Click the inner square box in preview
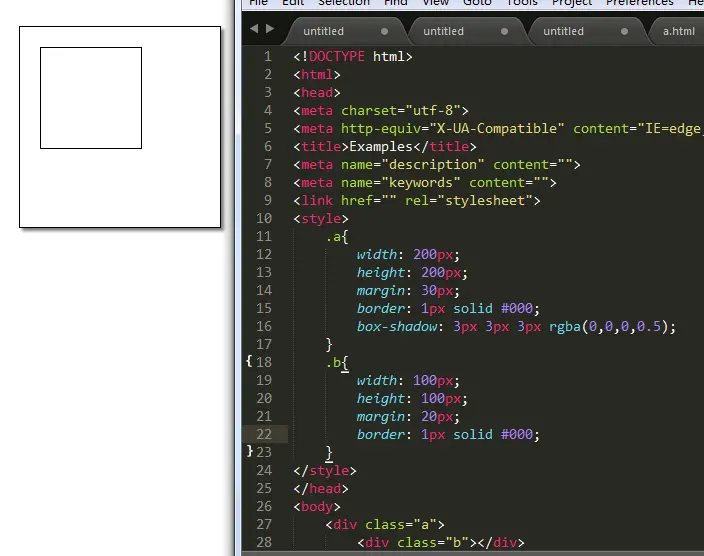704x556 pixels. pyautogui.click(x=91, y=98)
